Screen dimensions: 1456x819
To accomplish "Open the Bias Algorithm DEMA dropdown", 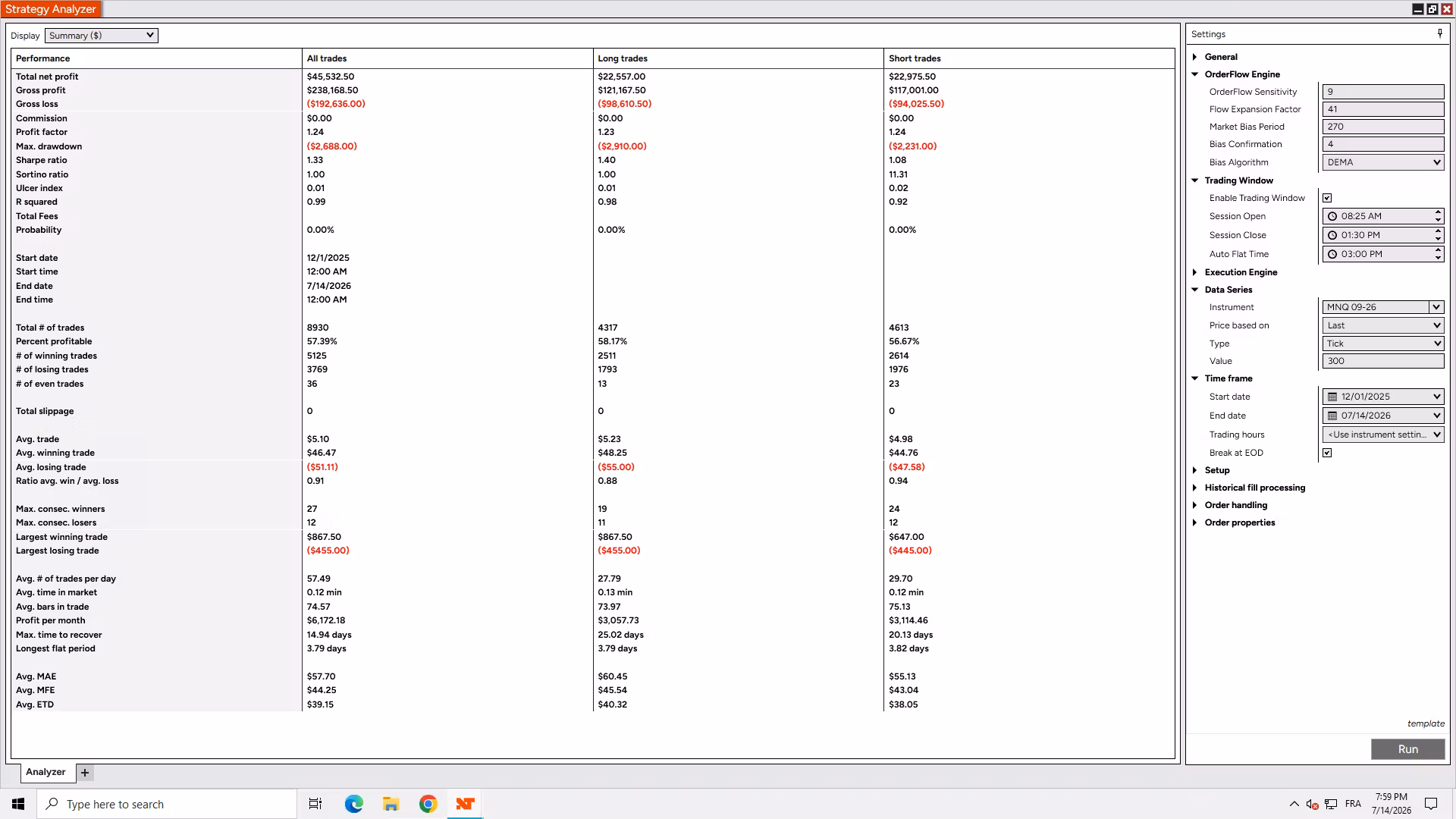I will 1383,162.
